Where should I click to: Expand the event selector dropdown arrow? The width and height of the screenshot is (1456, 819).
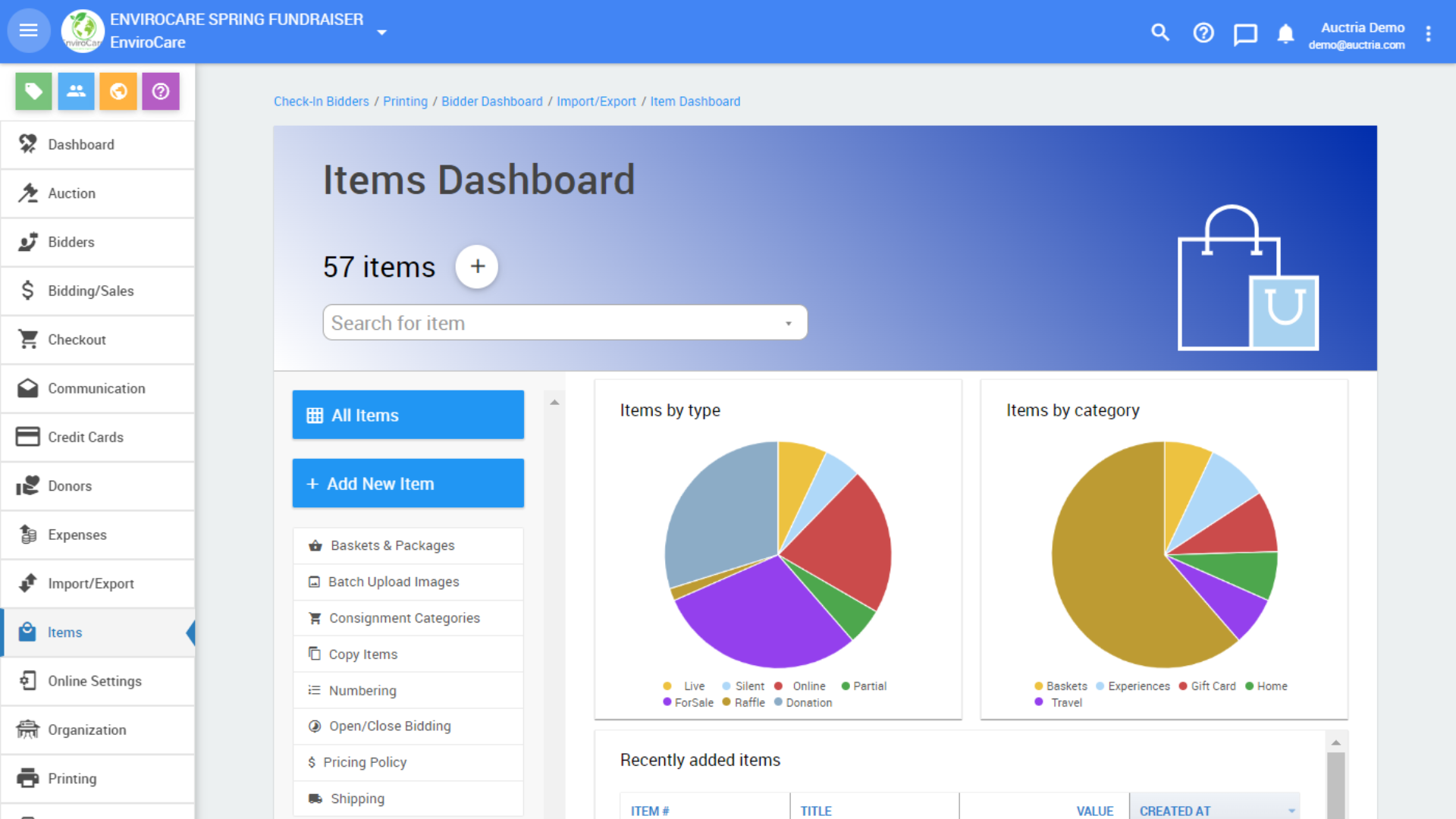coord(382,32)
